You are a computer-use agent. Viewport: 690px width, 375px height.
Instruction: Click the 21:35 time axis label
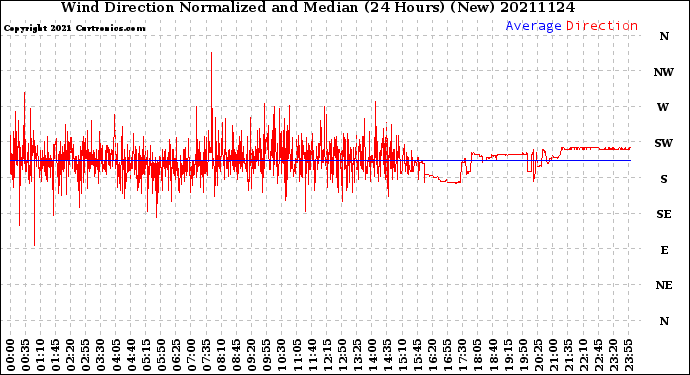[x=568, y=355]
